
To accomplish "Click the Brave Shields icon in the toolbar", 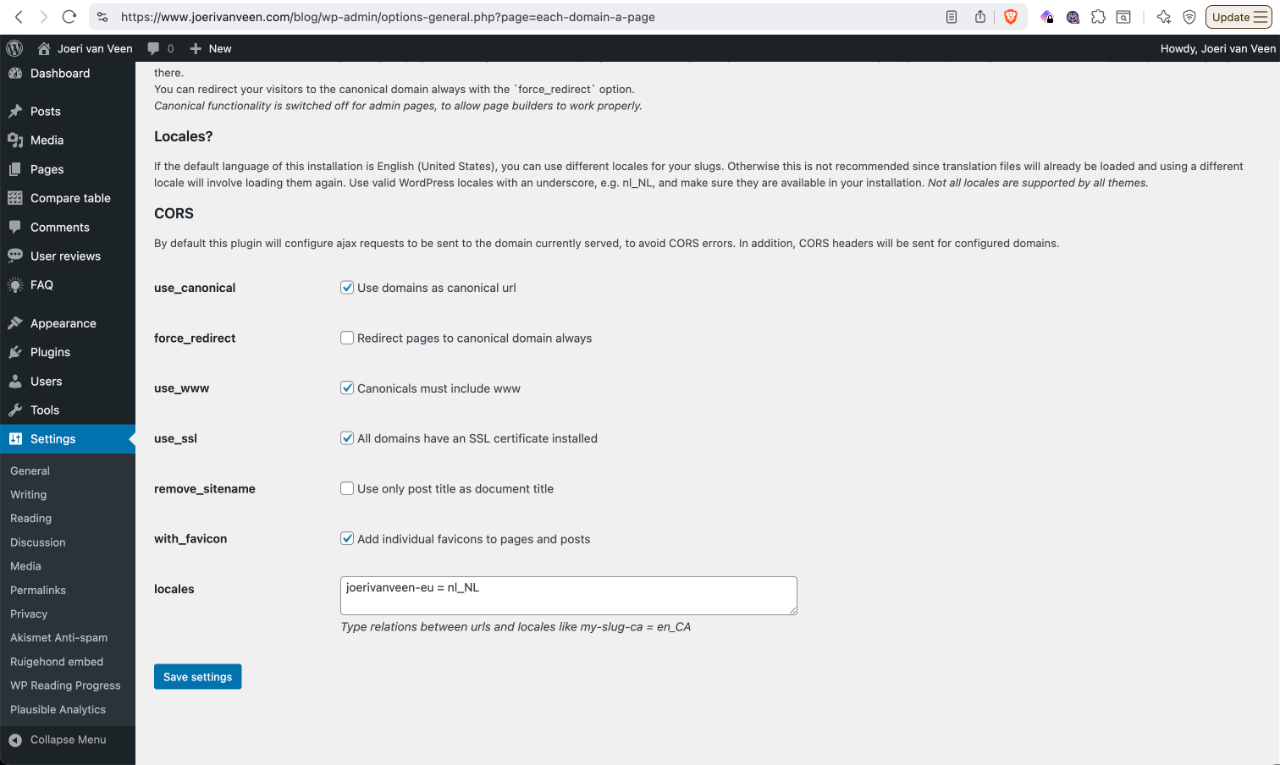I will [x=1011, y=16].
